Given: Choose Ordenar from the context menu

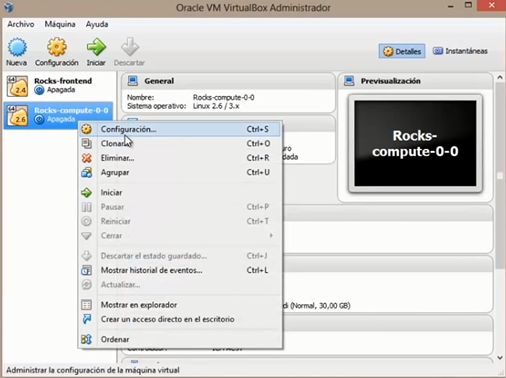Looking at the screenshot, I should click(180, 339).
